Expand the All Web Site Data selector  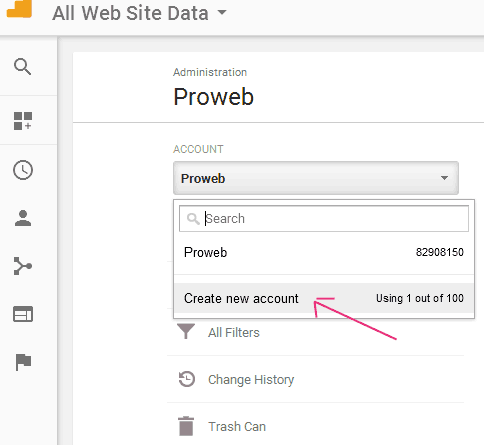coord(139,13)
